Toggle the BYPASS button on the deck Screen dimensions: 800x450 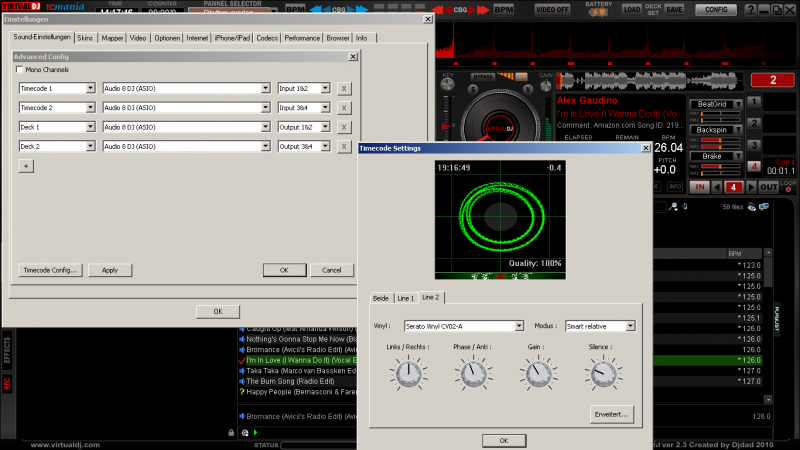(482, 77)
